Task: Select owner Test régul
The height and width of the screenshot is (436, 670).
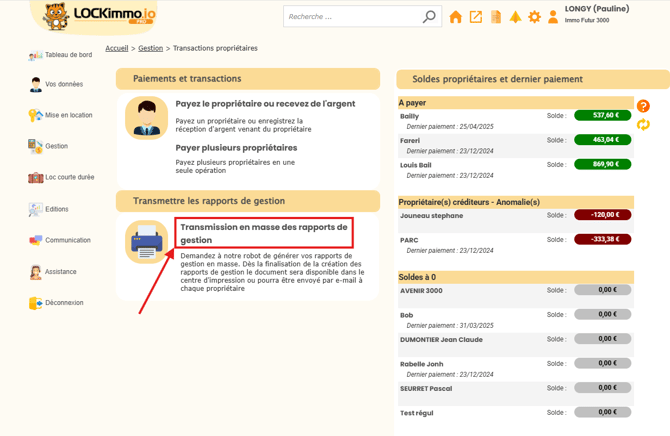Action: 417,413
